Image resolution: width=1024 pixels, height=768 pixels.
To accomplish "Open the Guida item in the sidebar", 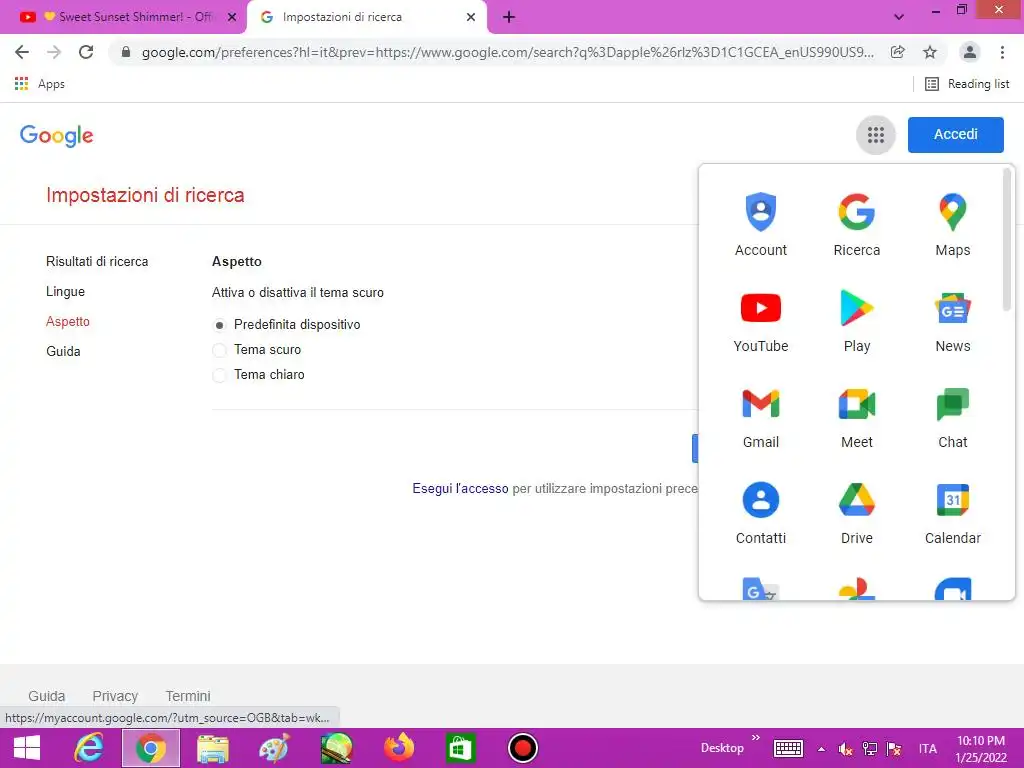I will pos(63,351).
